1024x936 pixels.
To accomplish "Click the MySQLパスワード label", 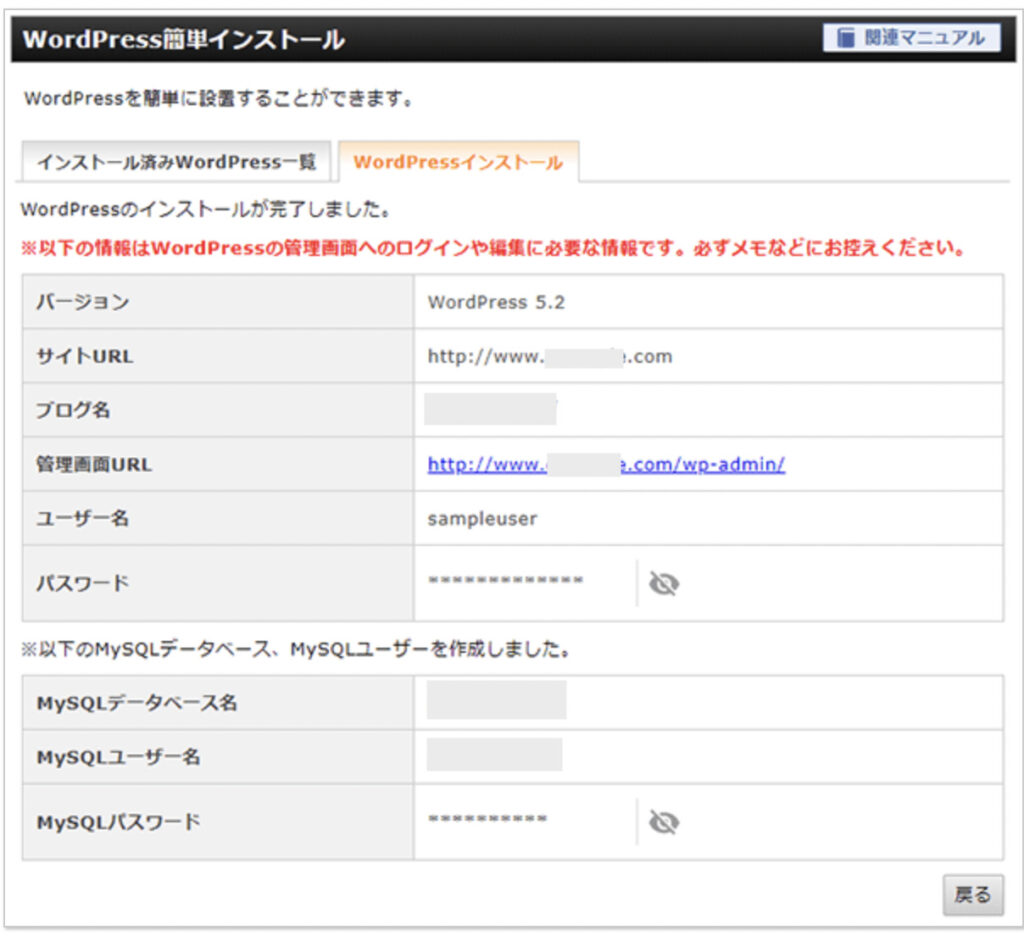I will click(118, 821).
